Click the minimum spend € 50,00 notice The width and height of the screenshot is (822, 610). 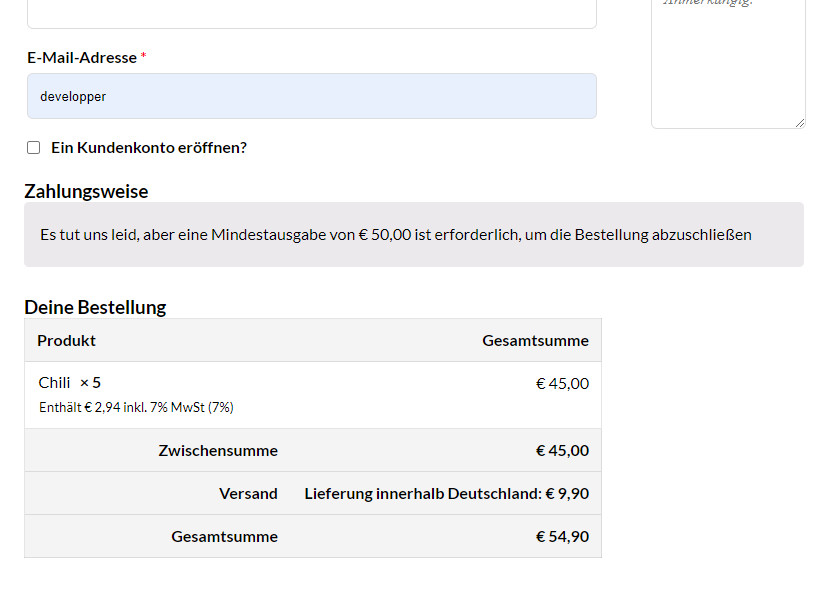click(396, 235)
